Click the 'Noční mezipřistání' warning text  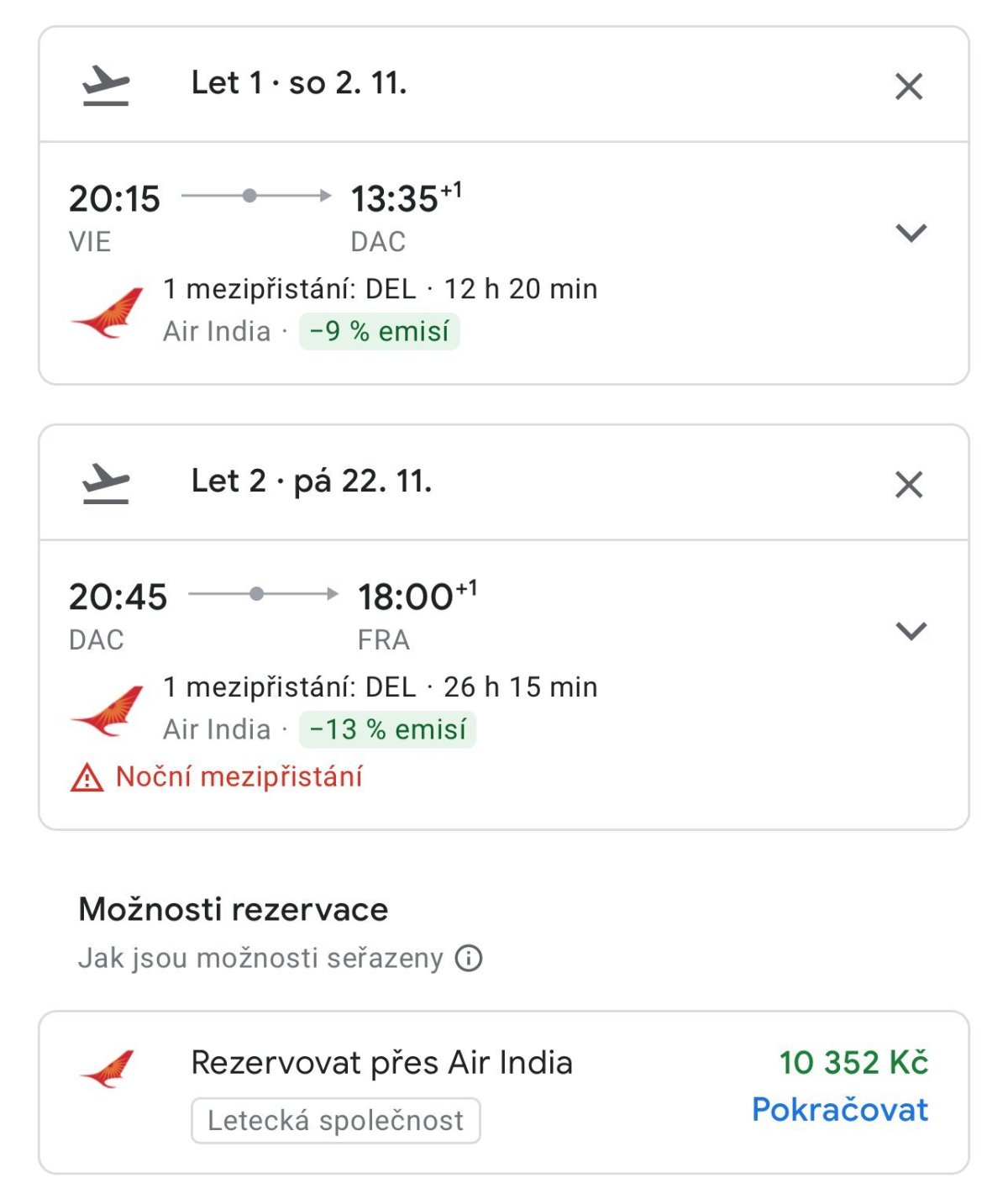(x=239, y=776)
